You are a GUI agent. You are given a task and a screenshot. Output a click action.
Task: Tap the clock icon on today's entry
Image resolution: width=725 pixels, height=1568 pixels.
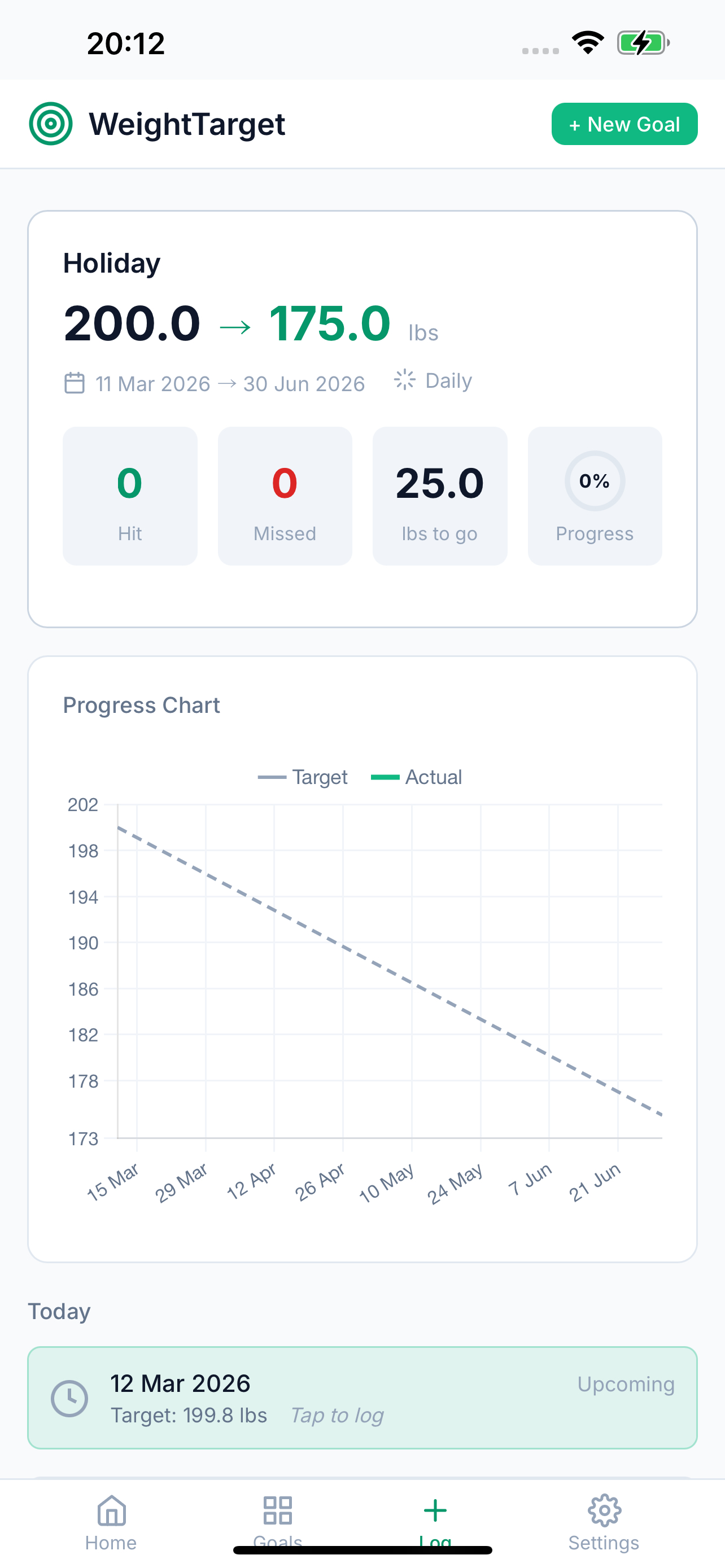(69, 1398)
